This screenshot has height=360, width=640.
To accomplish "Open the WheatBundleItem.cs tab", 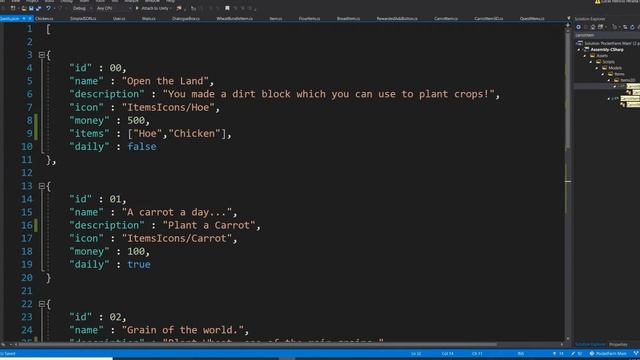I will click(234, 19).
